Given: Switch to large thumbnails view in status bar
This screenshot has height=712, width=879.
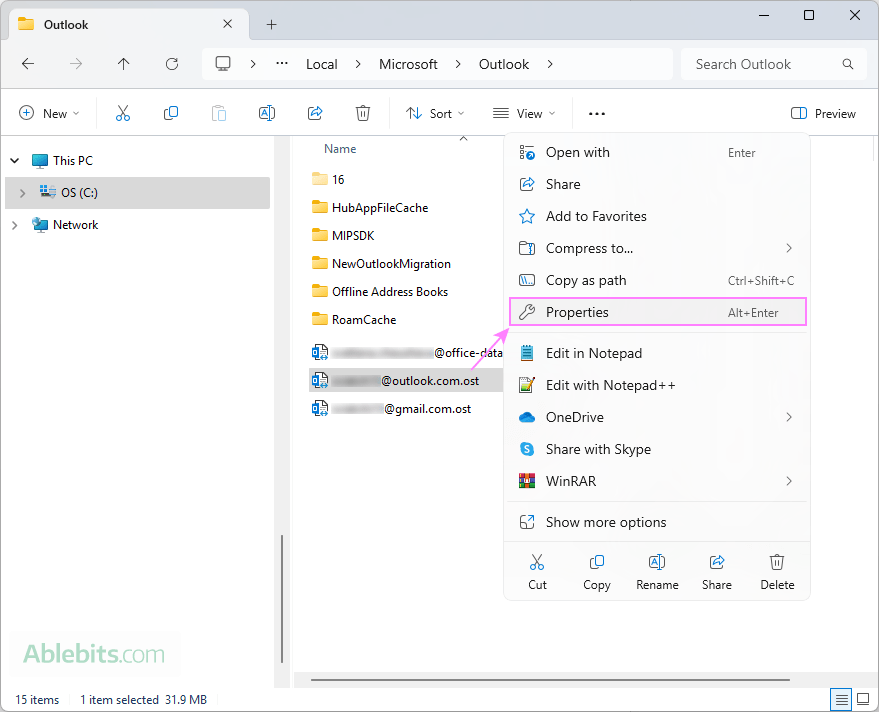Looking at the screenshot, I should (x=863, y=699).
